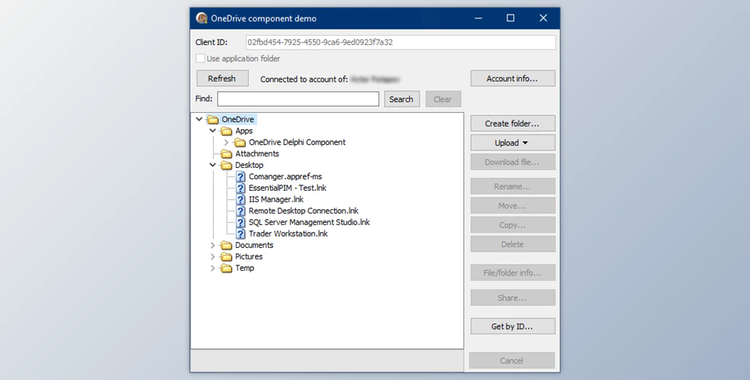The width and height of the screenshot is (750, 380).
Task: Click into the Find text field
Action: click(x=298, y=99)
